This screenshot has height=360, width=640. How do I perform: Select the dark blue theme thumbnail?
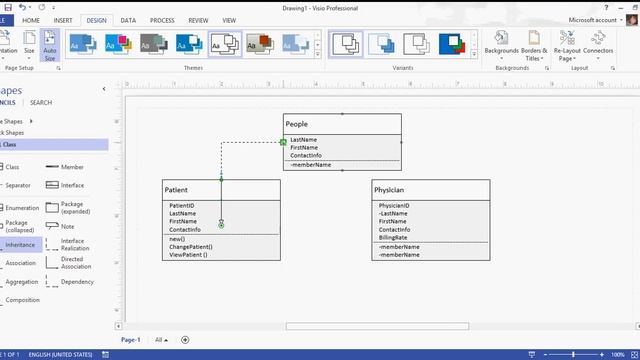pos(189,44)
